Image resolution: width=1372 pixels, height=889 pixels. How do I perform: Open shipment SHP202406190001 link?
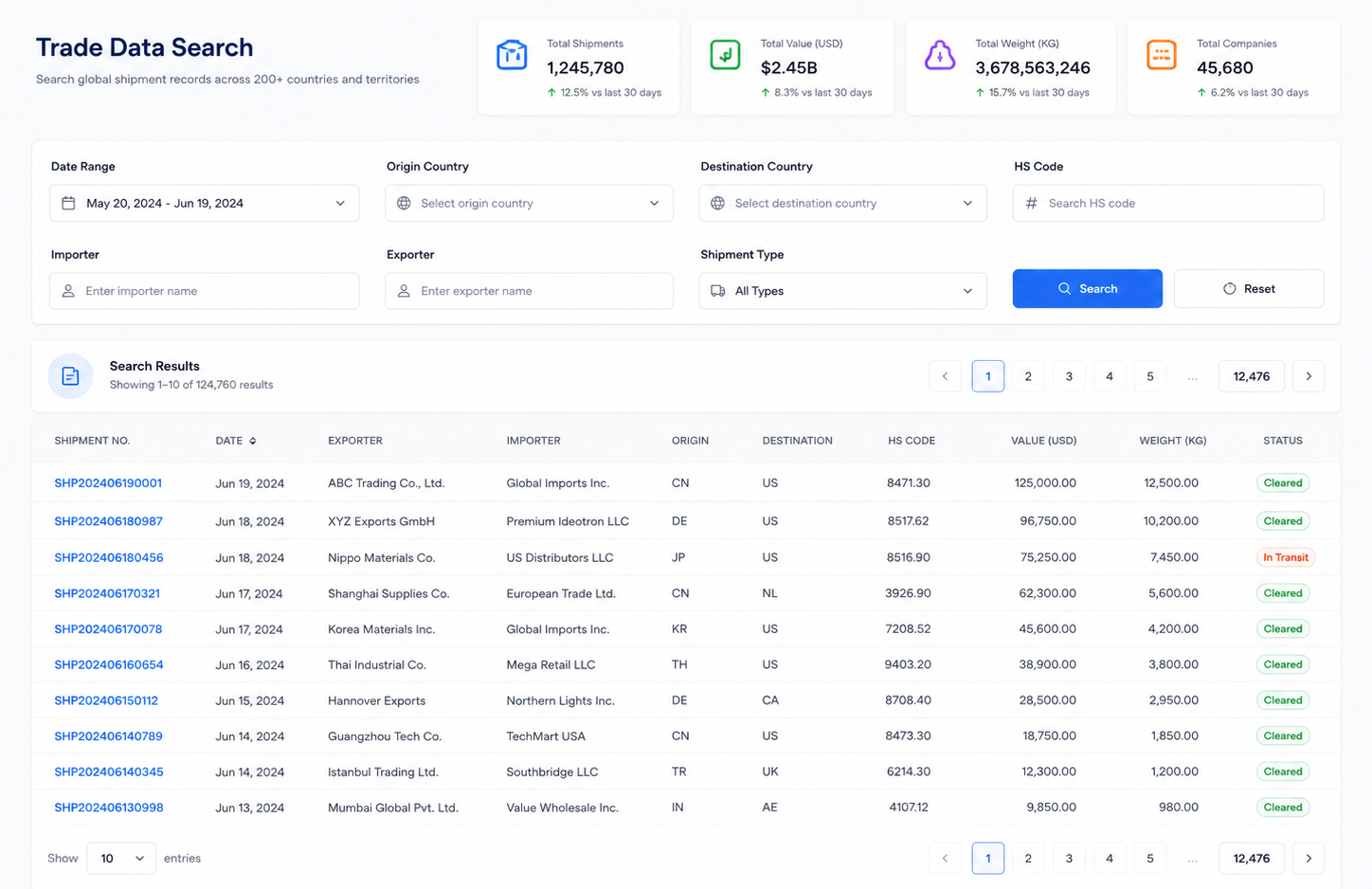(x=108, y=482)
